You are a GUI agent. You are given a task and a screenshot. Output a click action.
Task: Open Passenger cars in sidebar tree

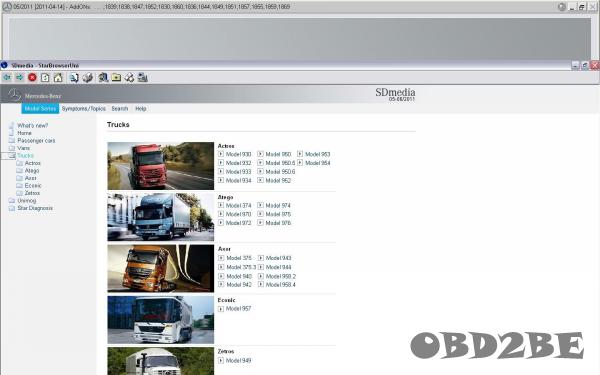click(36, 140)
